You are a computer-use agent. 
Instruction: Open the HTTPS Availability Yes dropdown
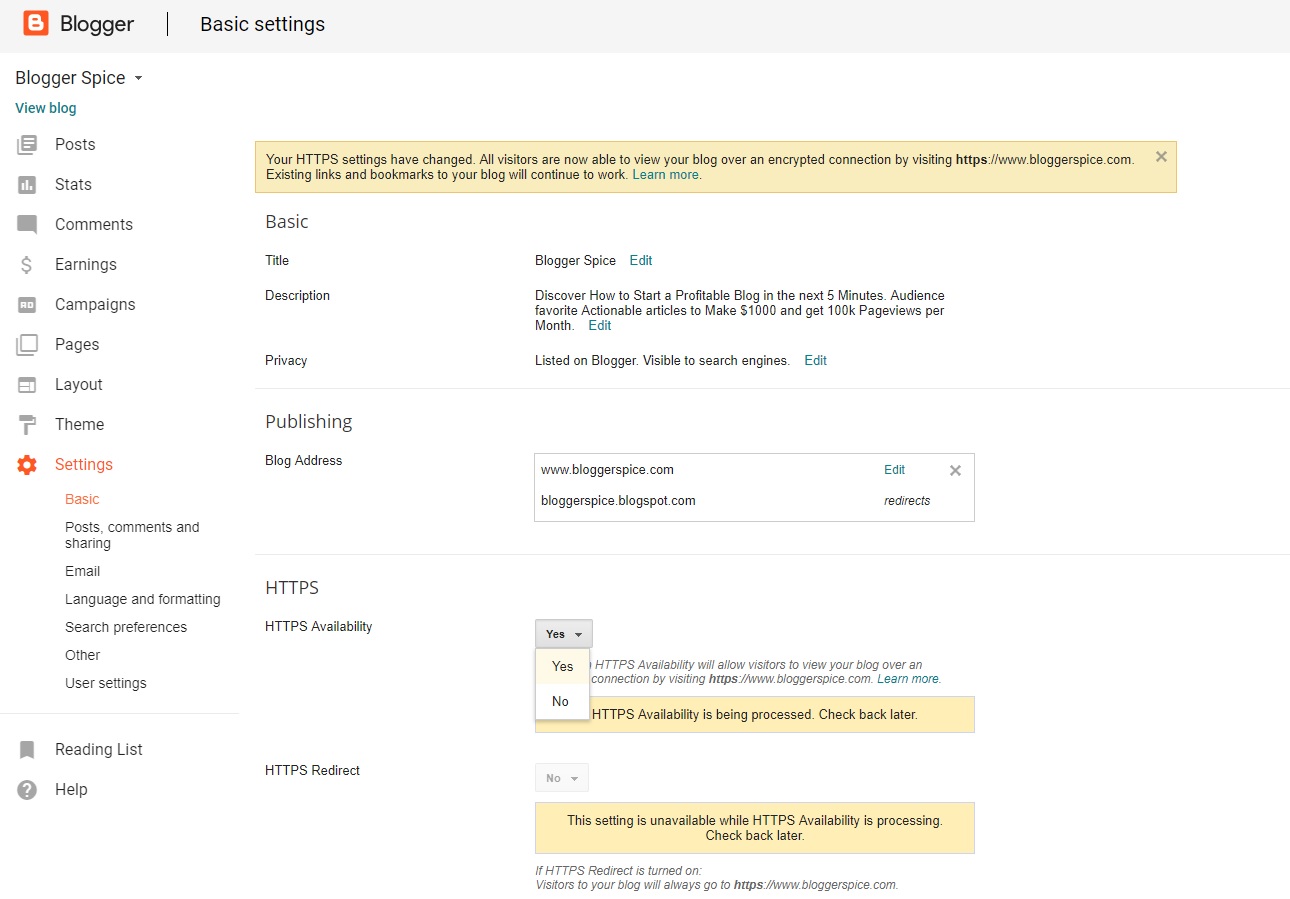pyautogui.click(x=564, y=634)
